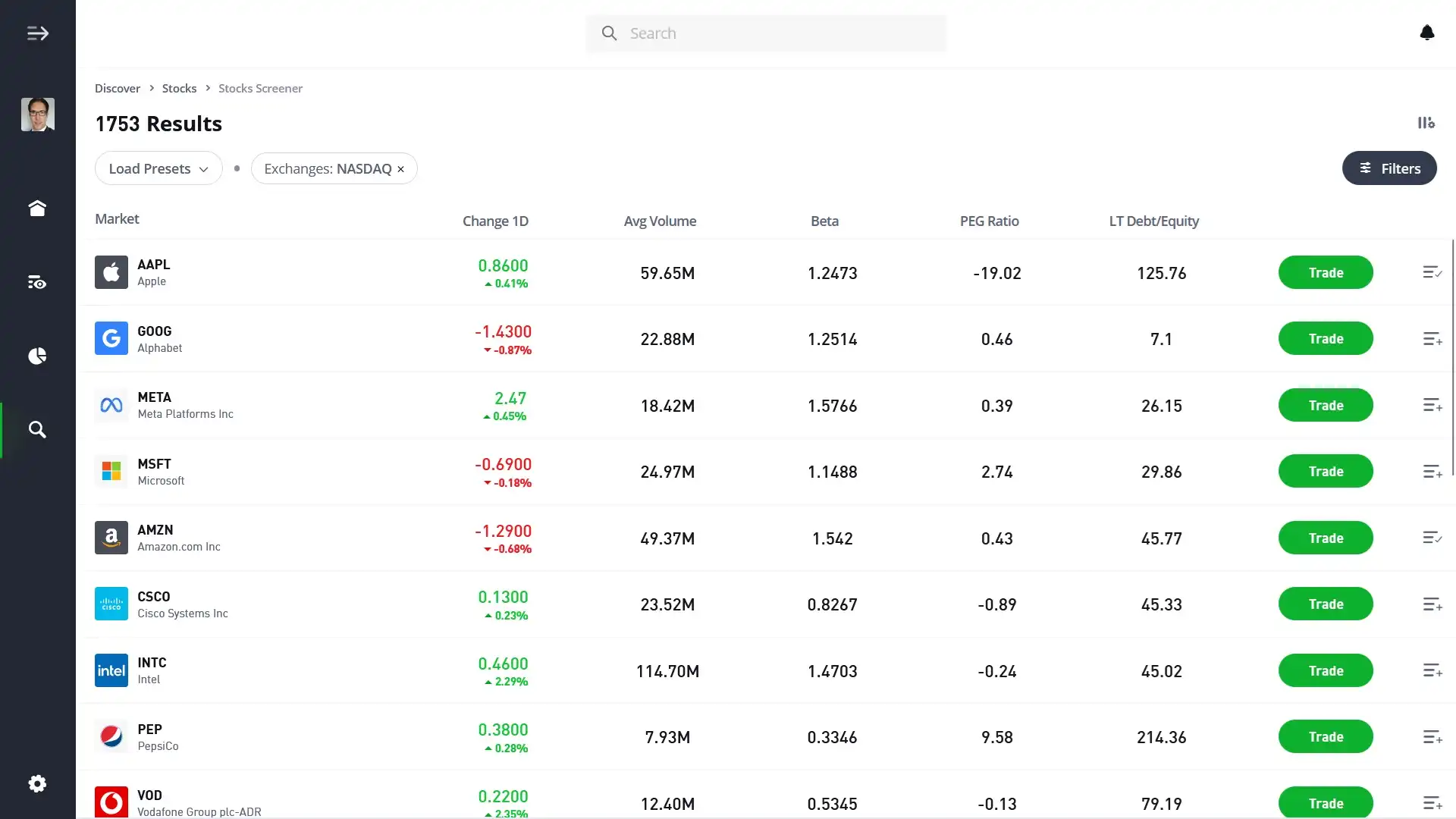Click Trade button for AAPL
1456x819 pixels.
point(1326,273)
